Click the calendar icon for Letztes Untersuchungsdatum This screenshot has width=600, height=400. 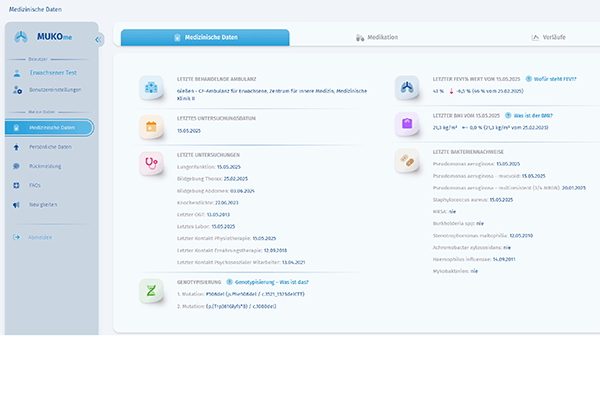[x=151, y=126]
